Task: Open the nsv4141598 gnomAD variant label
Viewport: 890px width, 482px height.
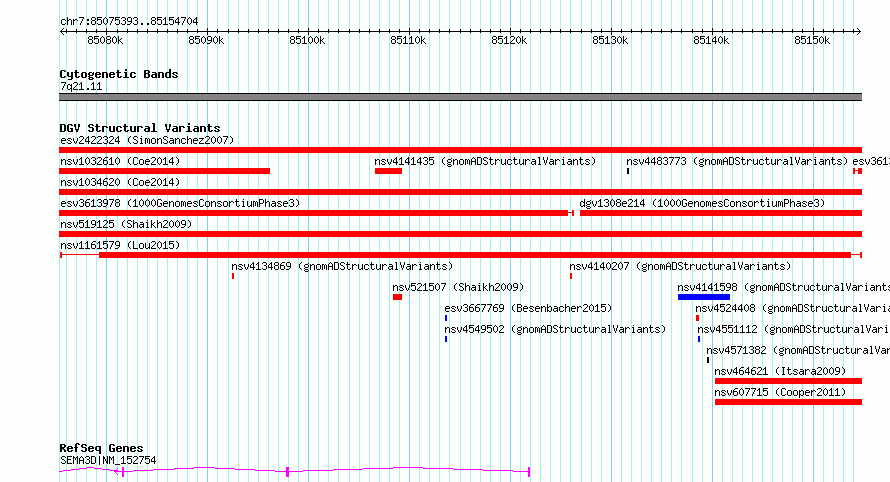Action: pyautogui.click(x=783, y=287)
